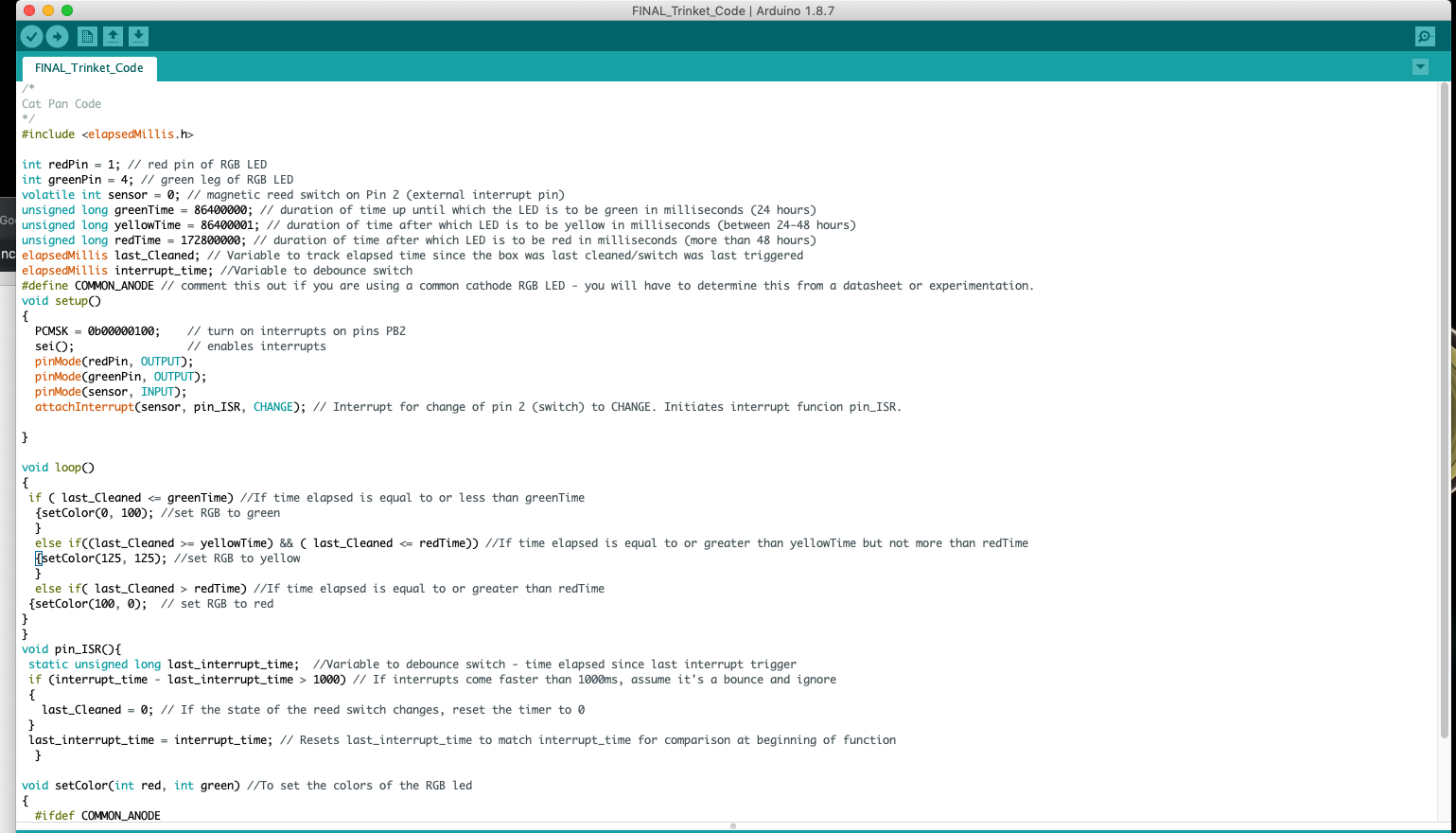
Task: Save the sketch with the Save icon
Action: coord(138,37)
